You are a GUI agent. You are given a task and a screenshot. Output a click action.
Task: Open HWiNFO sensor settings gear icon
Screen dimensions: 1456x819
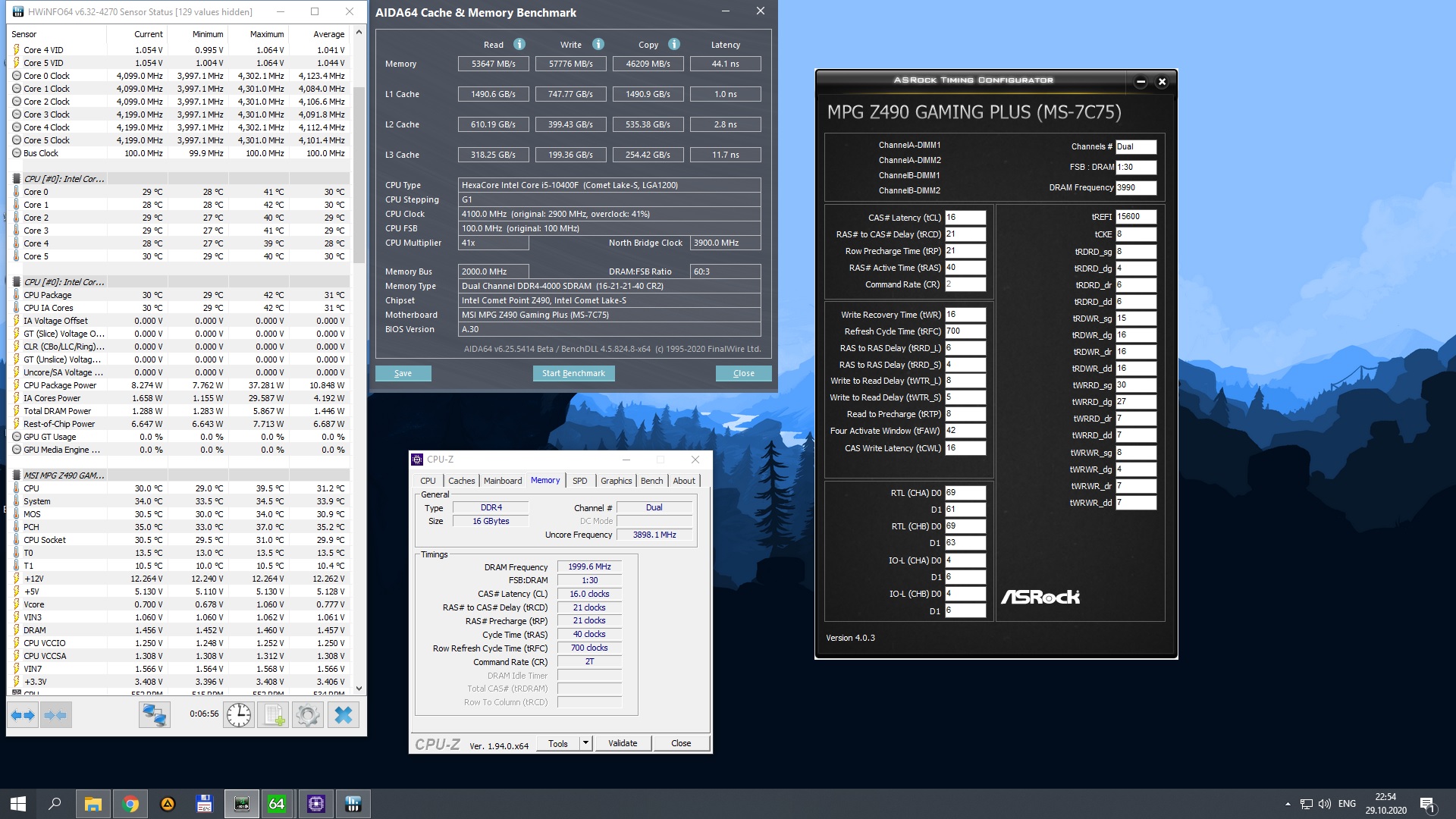click(x=308, y=715)
